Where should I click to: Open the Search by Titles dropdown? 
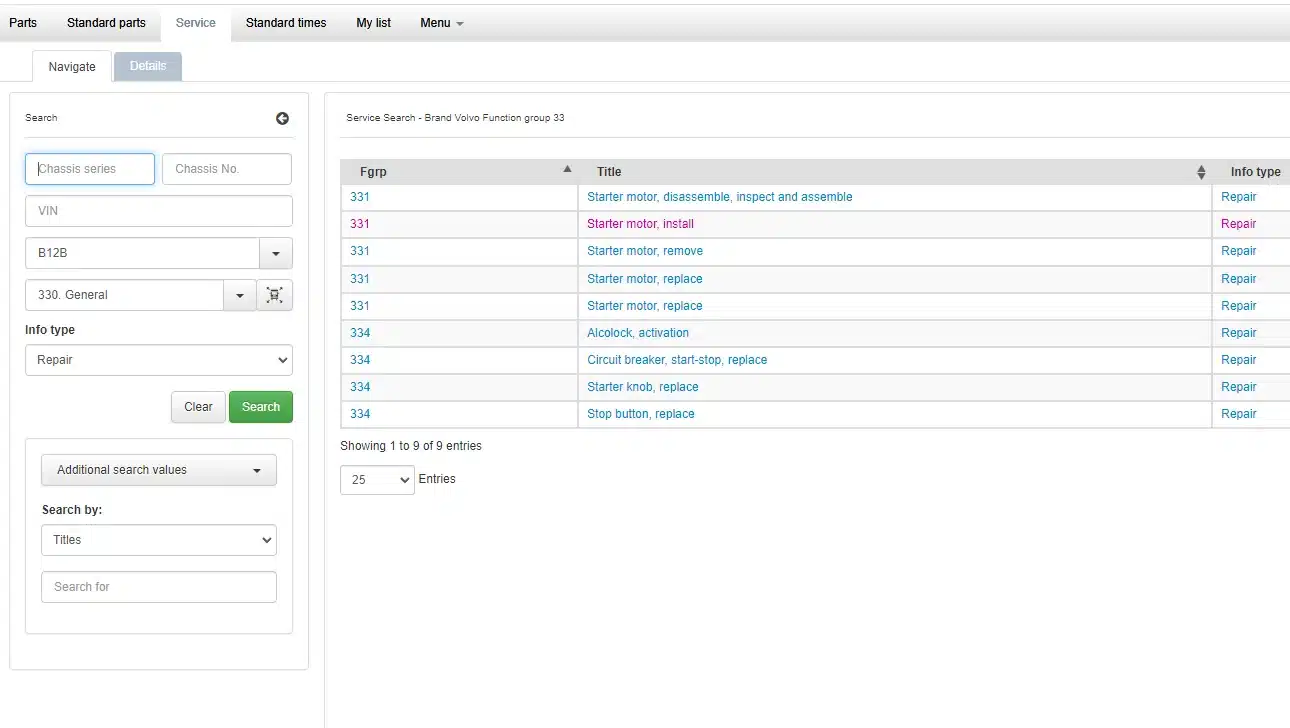coord(158,540)
